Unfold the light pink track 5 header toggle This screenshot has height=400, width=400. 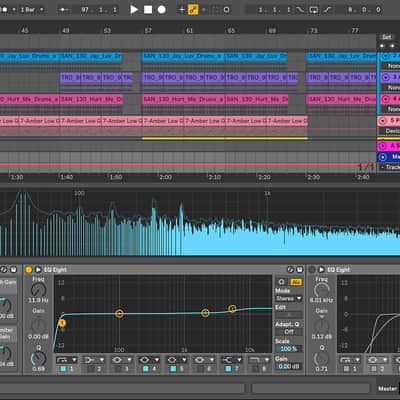point(383,121)
